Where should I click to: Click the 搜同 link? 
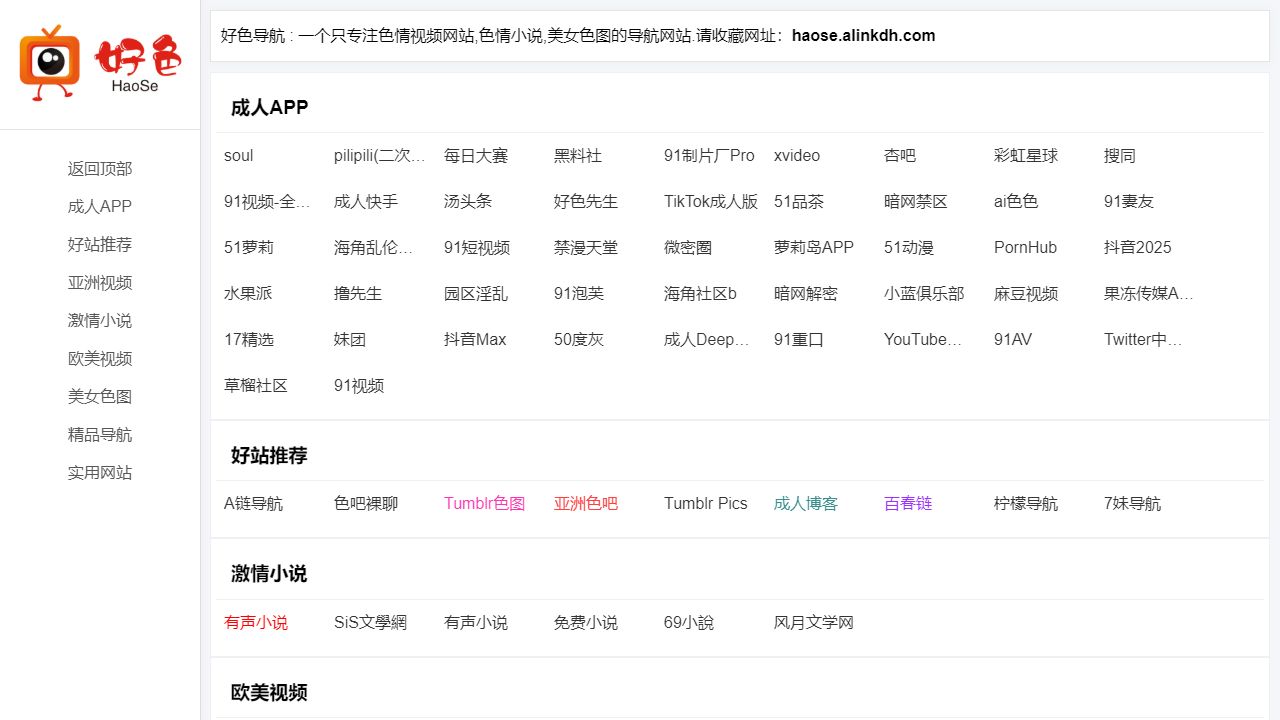point(1120,156)
